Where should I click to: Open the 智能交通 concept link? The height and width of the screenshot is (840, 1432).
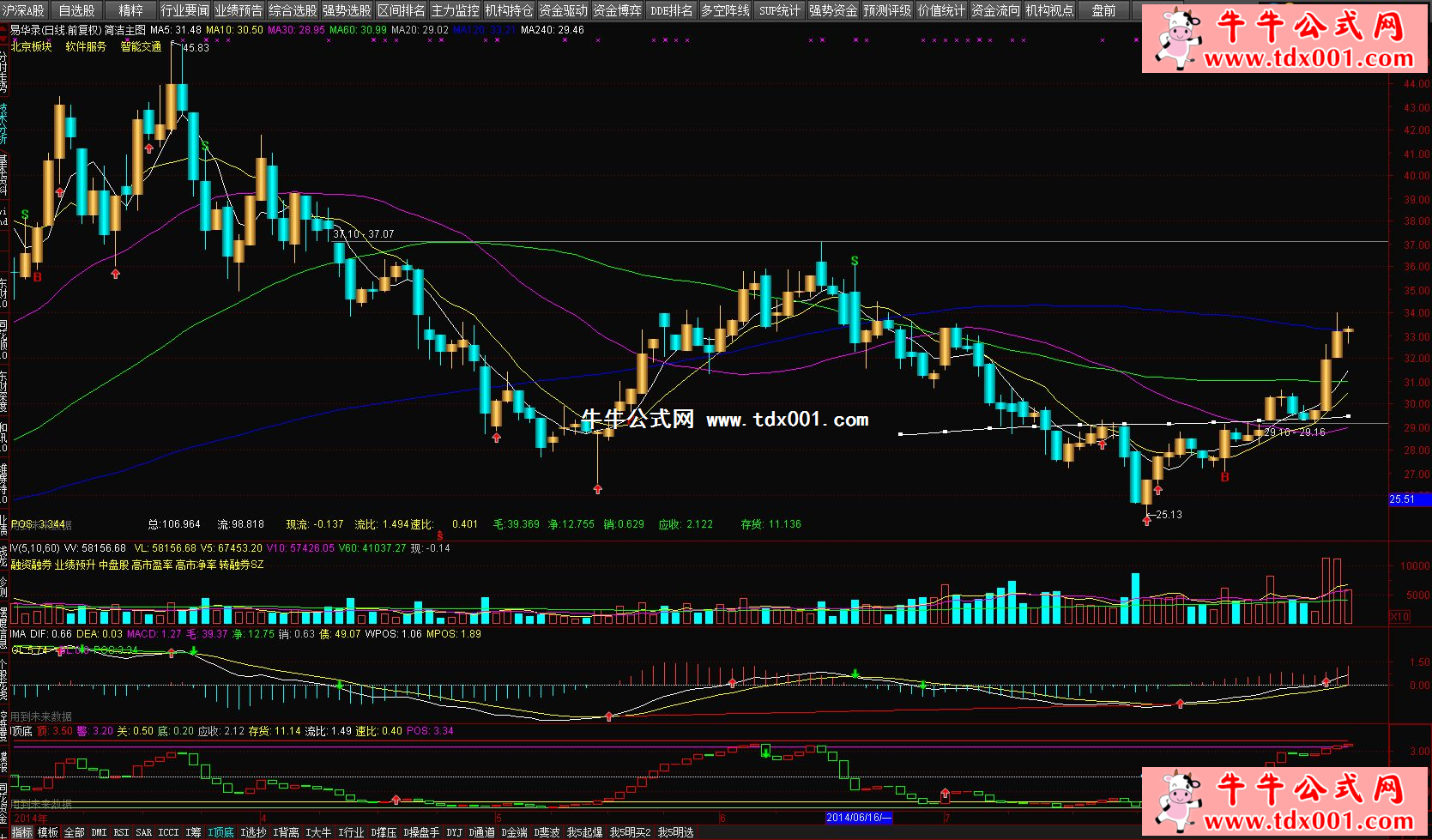[x=141, y=47]
